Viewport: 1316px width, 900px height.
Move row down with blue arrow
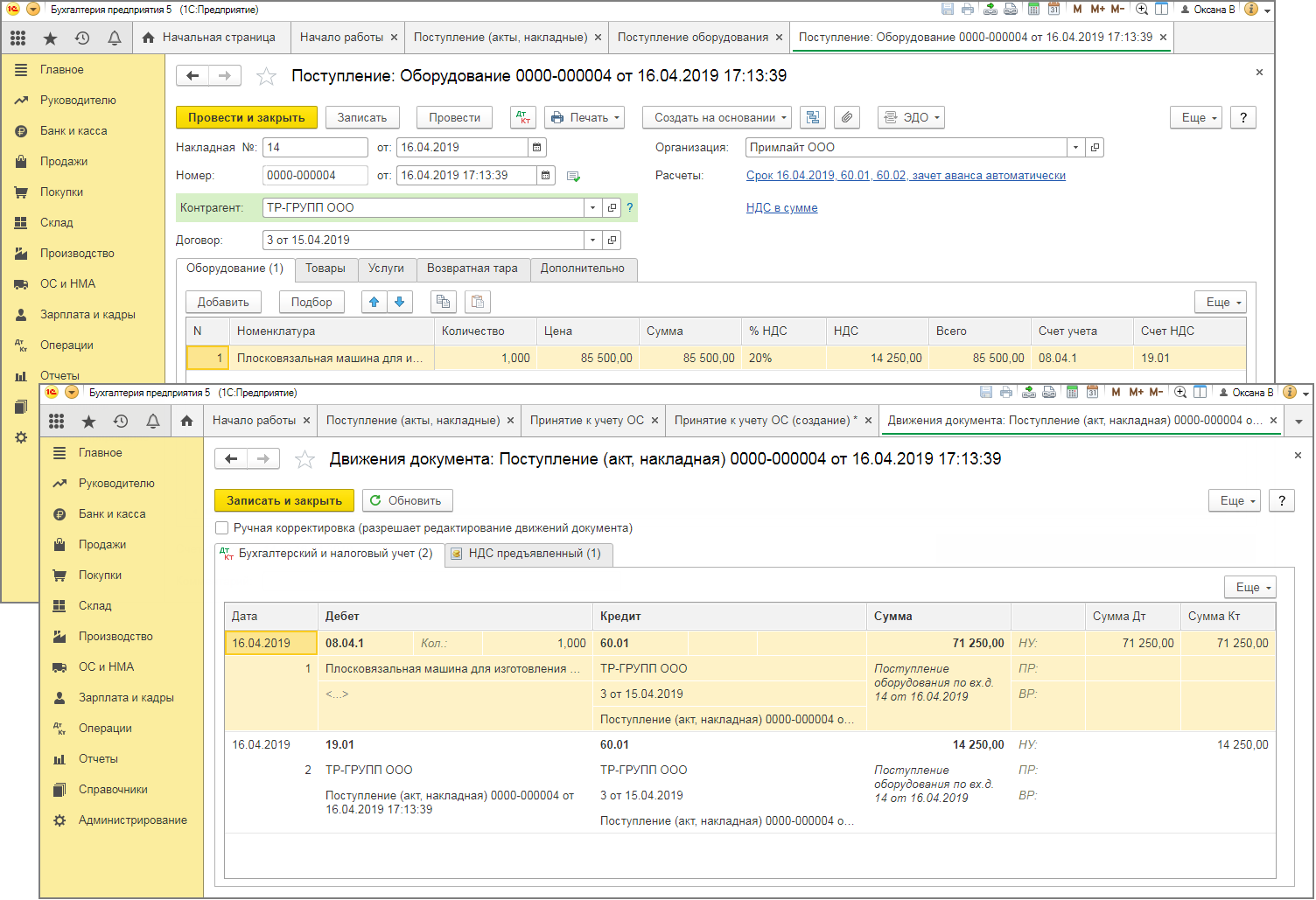point(400,303)
